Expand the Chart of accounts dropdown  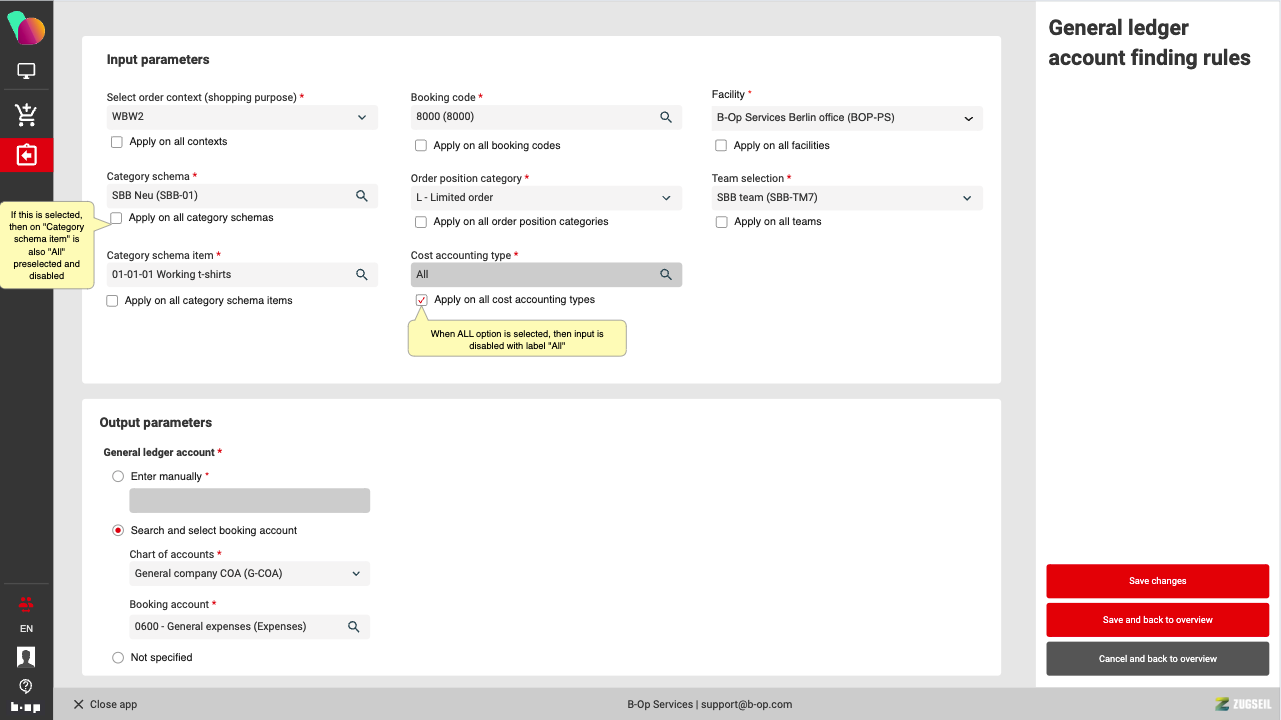click(x=356, y=574)
